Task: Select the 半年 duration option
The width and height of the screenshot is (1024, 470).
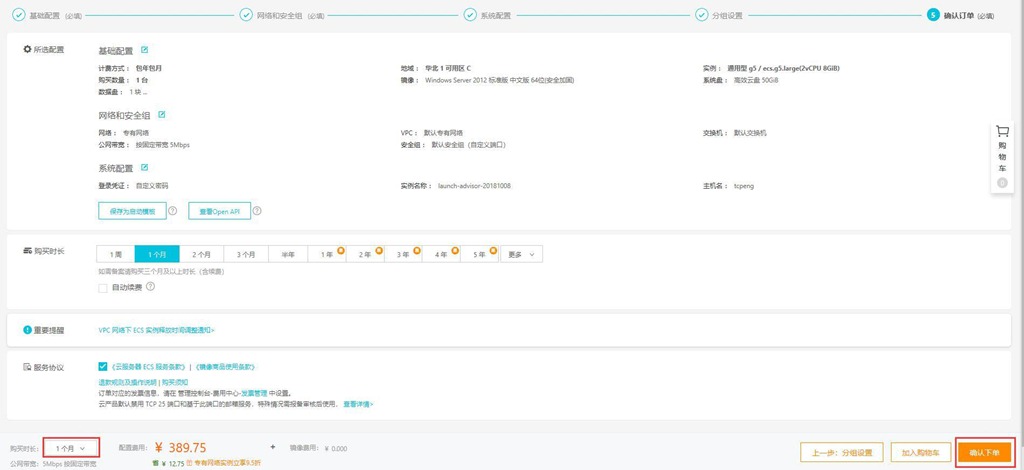Action: click(x=288, y=254)
